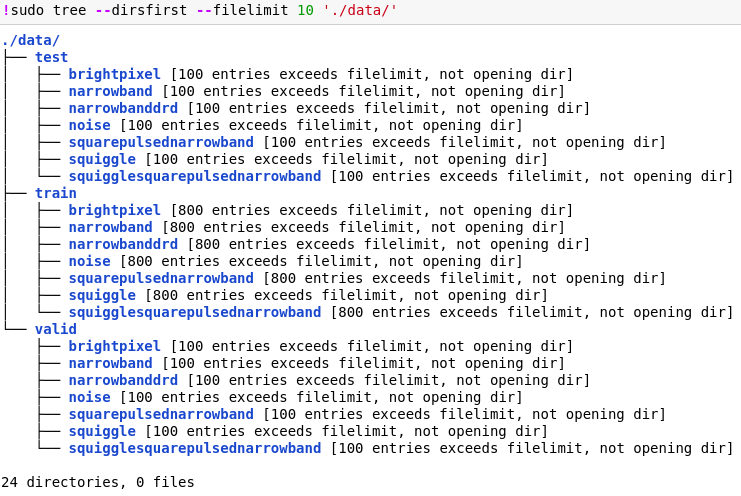The width and height of the screenshot is (741, 496).
Task: Click brightpixel folder under valid
Action: click(x=114, y=346)
